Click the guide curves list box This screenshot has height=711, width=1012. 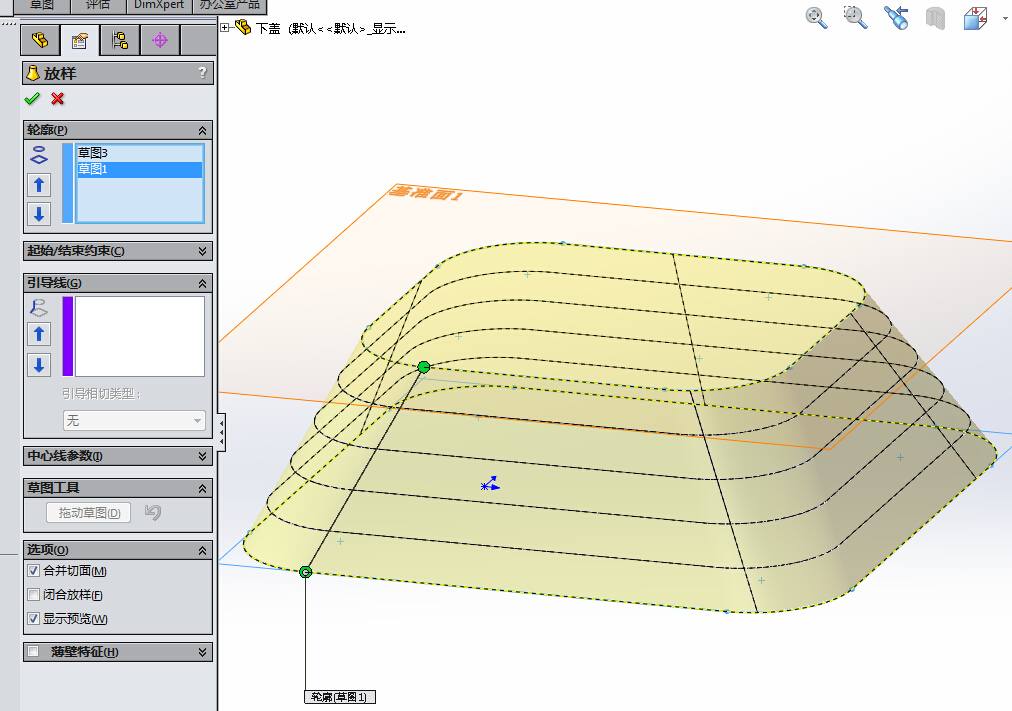(140, 336)
